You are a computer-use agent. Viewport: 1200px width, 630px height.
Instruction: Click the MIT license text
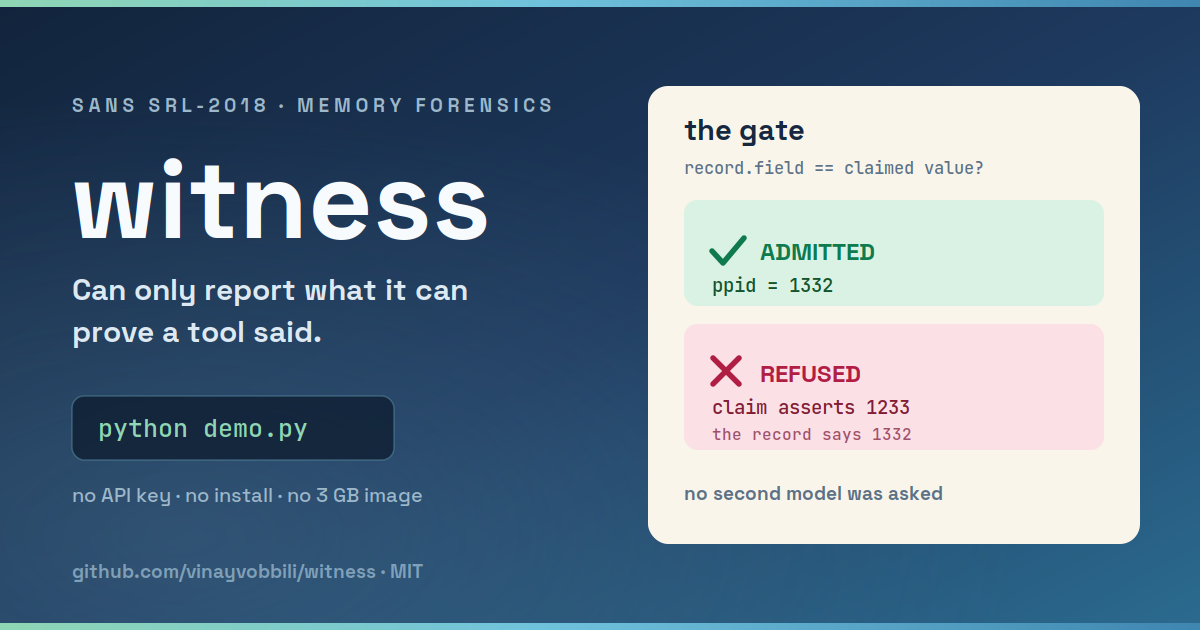coord(406,573)
